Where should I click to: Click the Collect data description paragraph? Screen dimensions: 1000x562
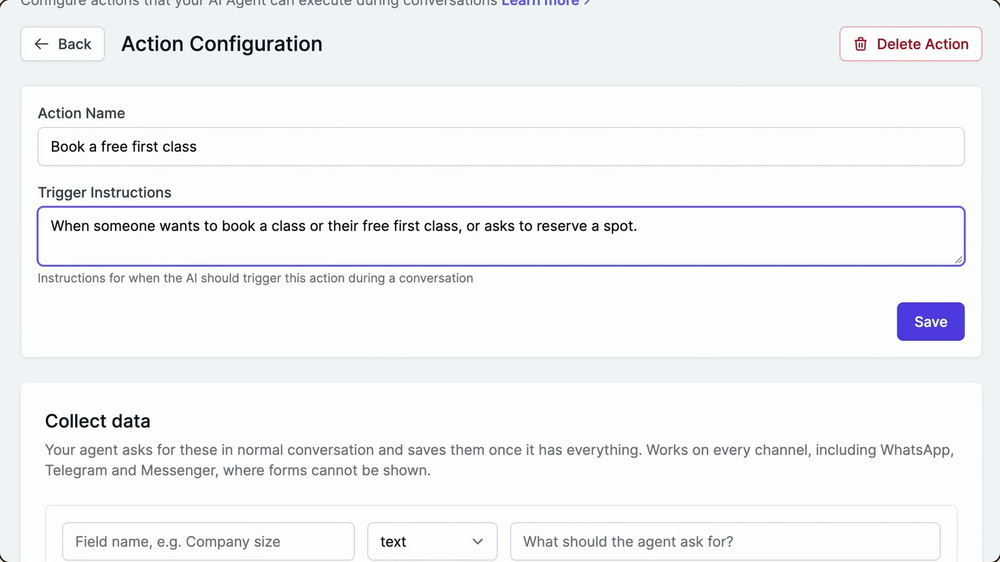[499, 460]
